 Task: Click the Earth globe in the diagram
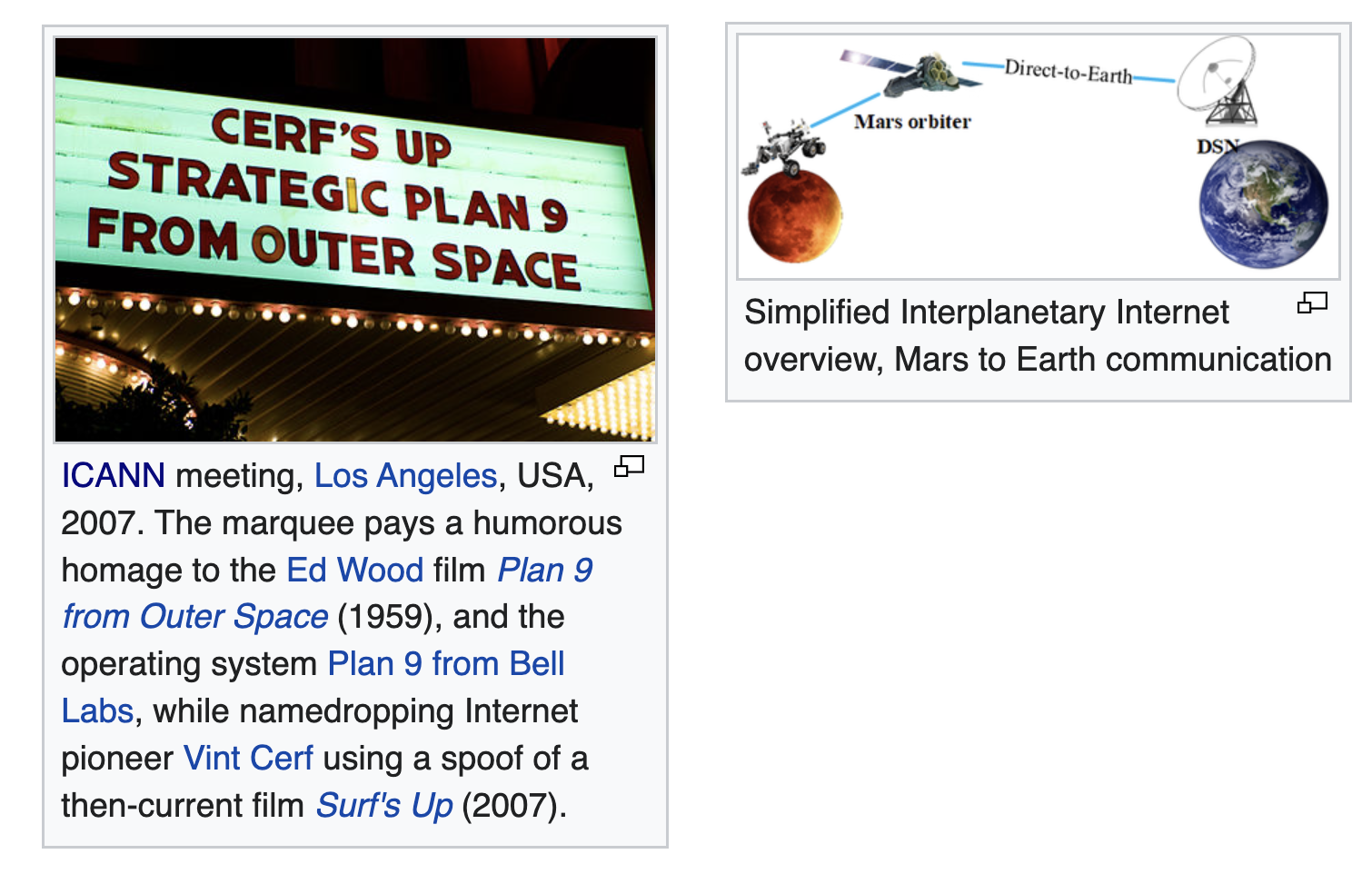tap(1263, 204)
